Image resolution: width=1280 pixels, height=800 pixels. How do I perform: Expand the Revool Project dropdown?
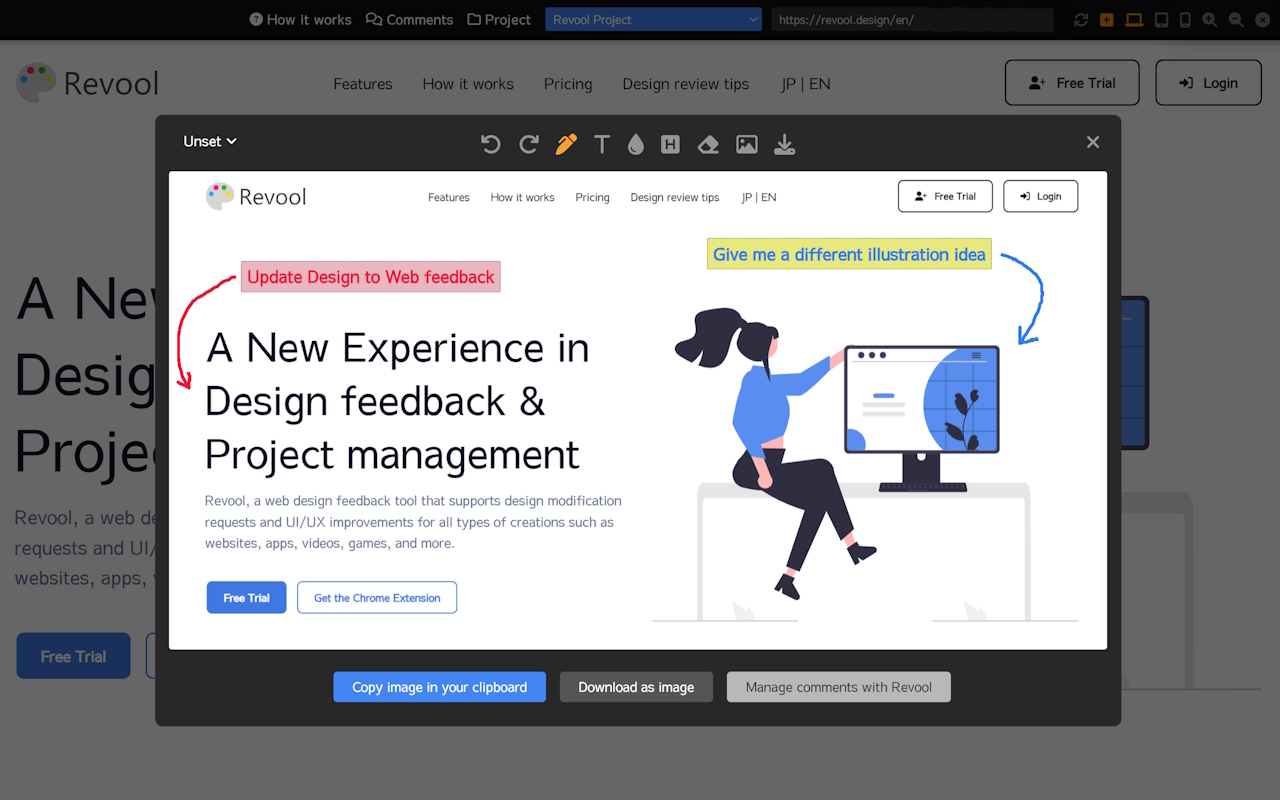[x=653, y=19]
